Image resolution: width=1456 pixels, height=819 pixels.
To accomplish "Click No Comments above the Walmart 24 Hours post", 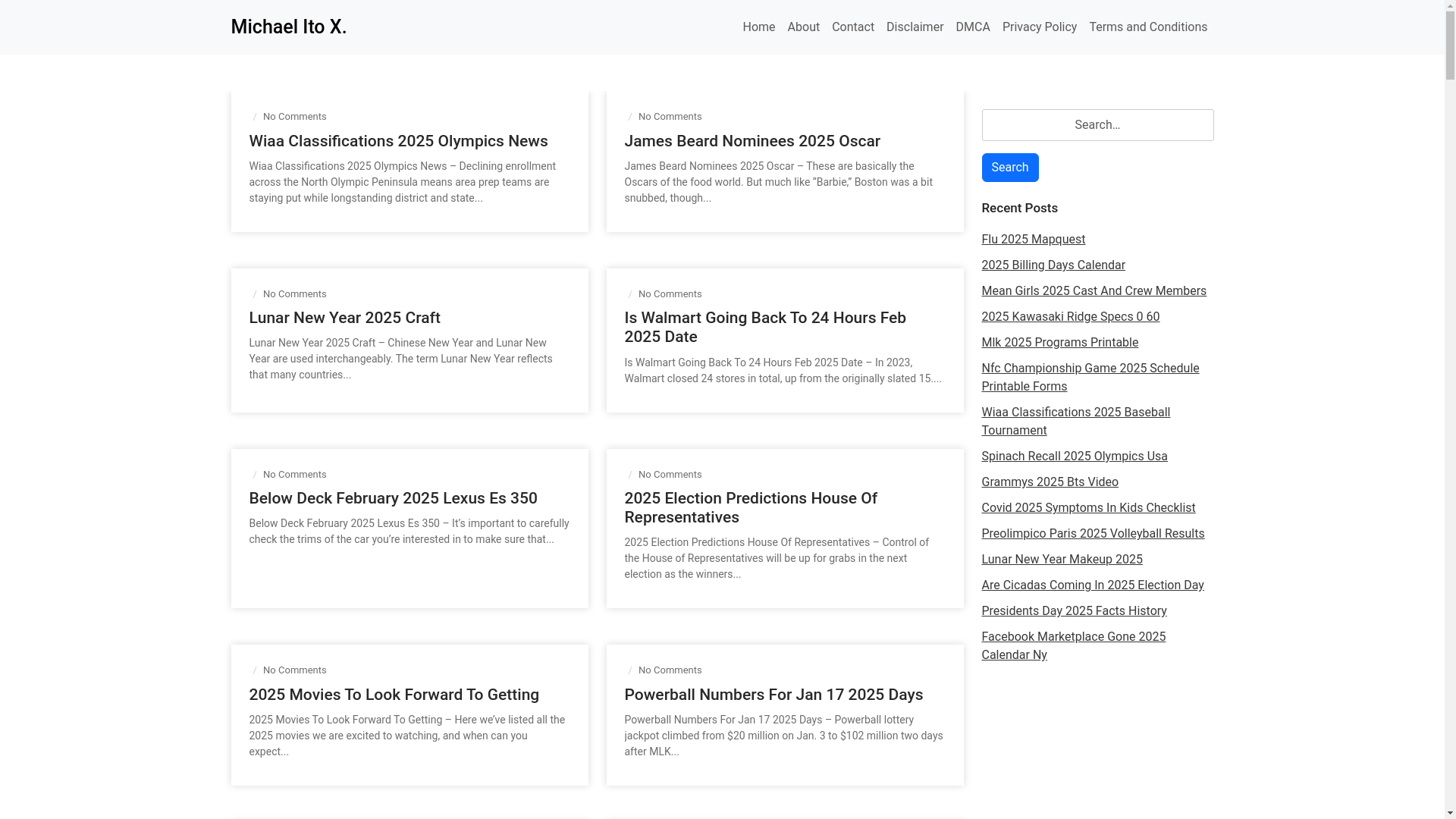I will (x=670, y=294).
